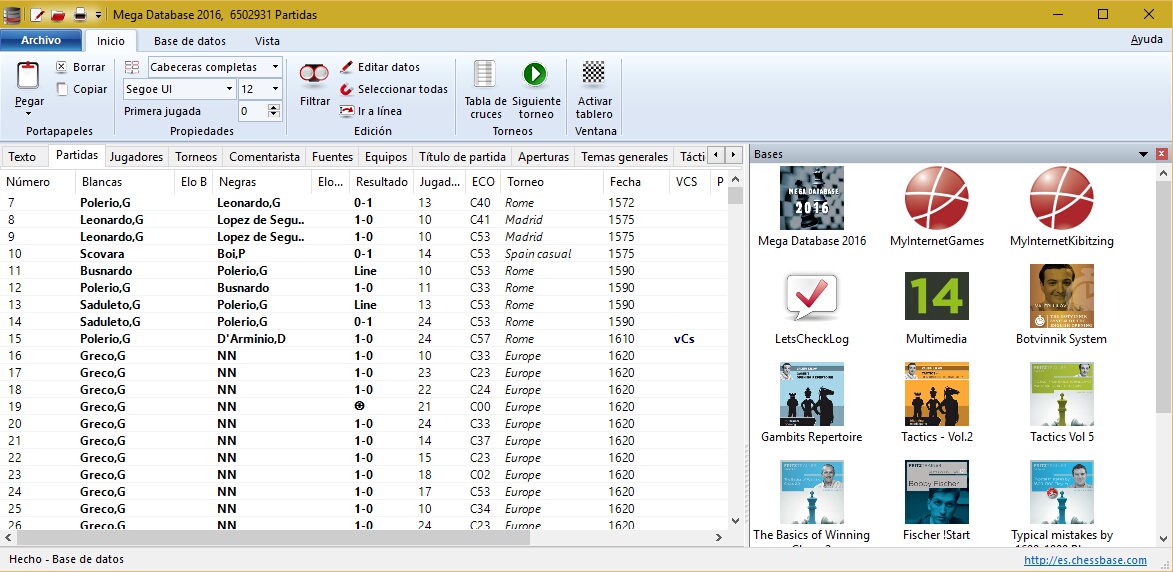
Task: Open the Segoe UI font dropdown
Action: point(229,89)
